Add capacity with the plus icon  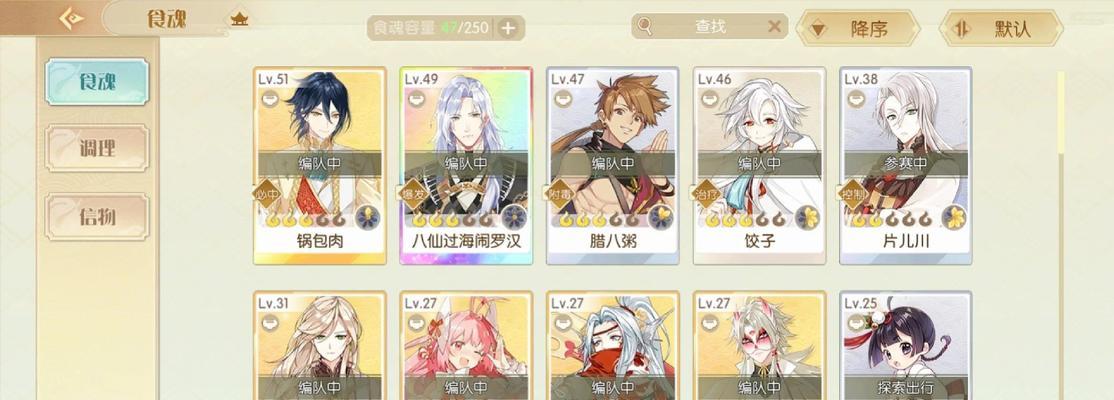click(508, 28)
